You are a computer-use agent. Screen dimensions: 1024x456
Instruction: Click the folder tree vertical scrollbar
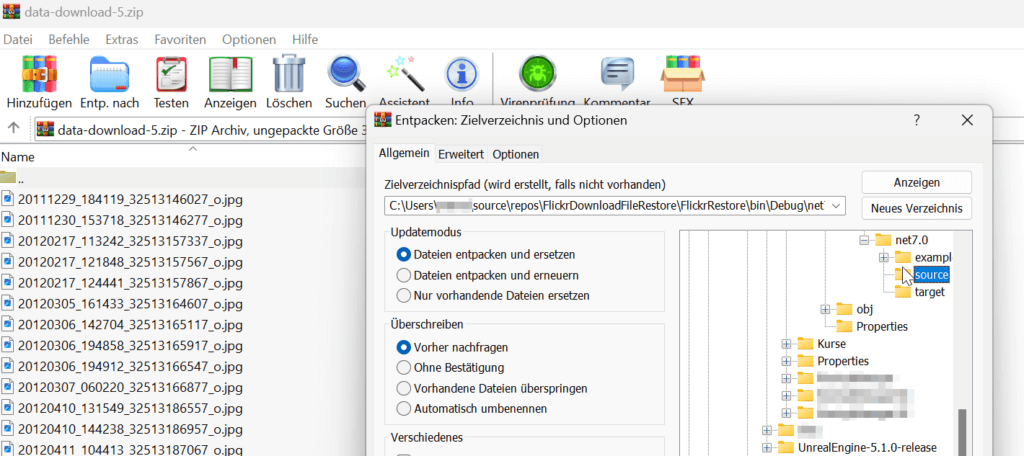(963, 430)
